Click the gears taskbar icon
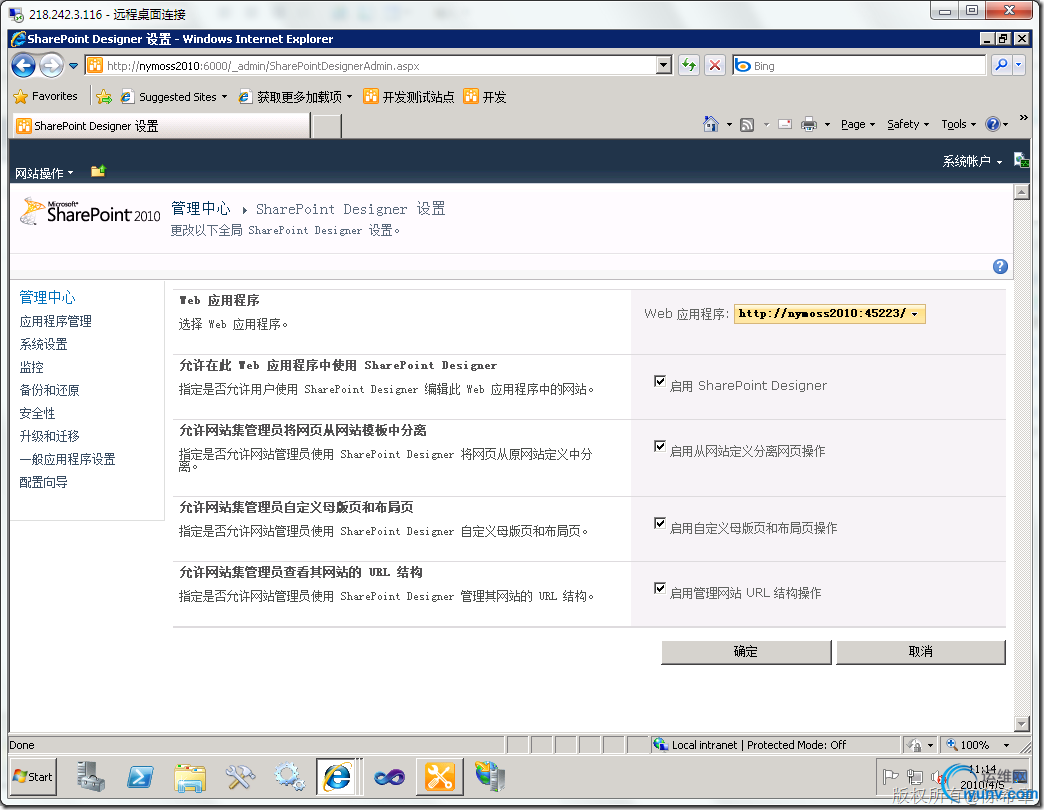This screenshot has width=1044, height=810. (290, 777)
